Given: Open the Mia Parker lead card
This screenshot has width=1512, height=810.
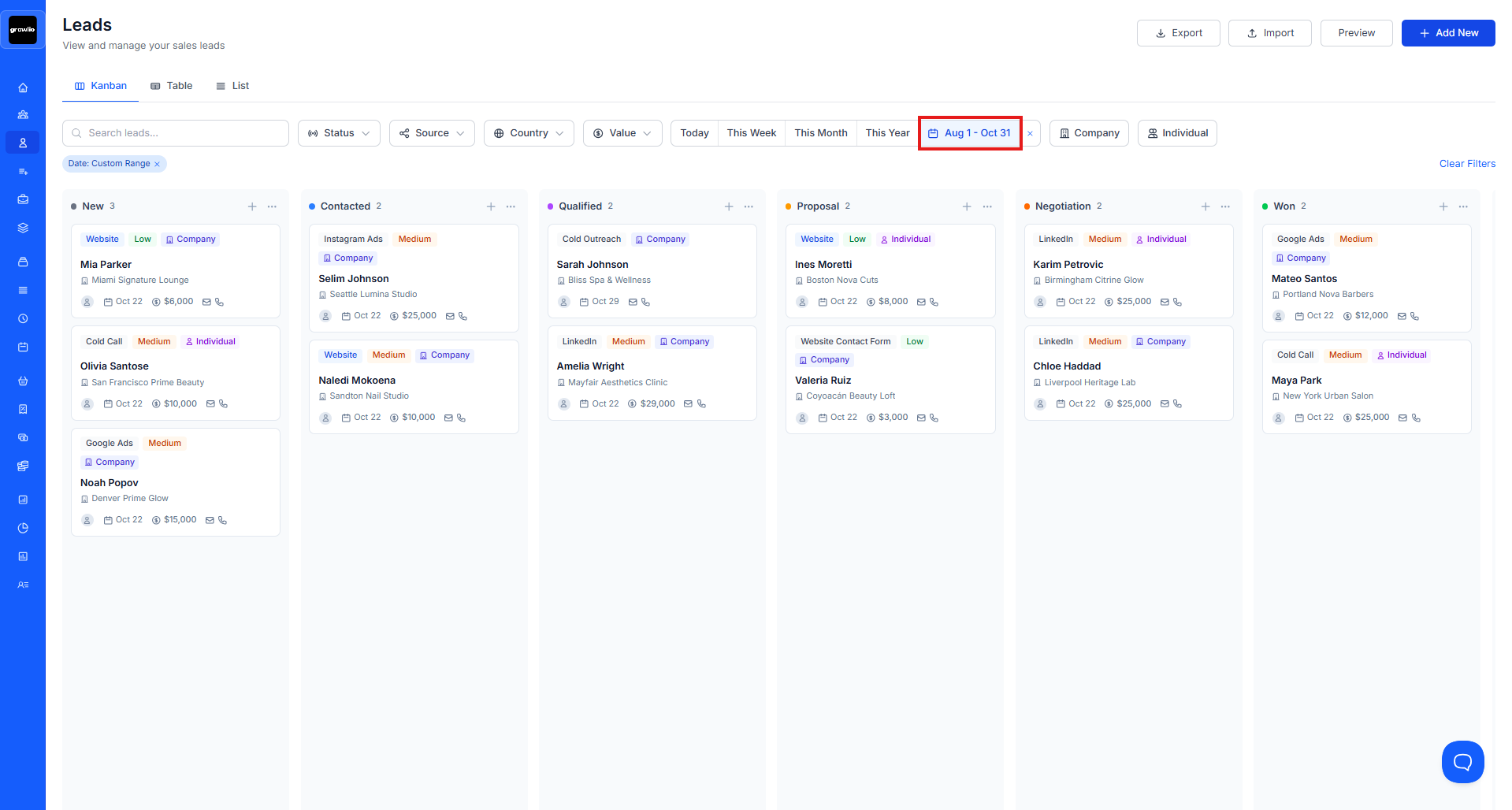Looking at the screenshot, I should pyautogui.click(x=176, y=271).
